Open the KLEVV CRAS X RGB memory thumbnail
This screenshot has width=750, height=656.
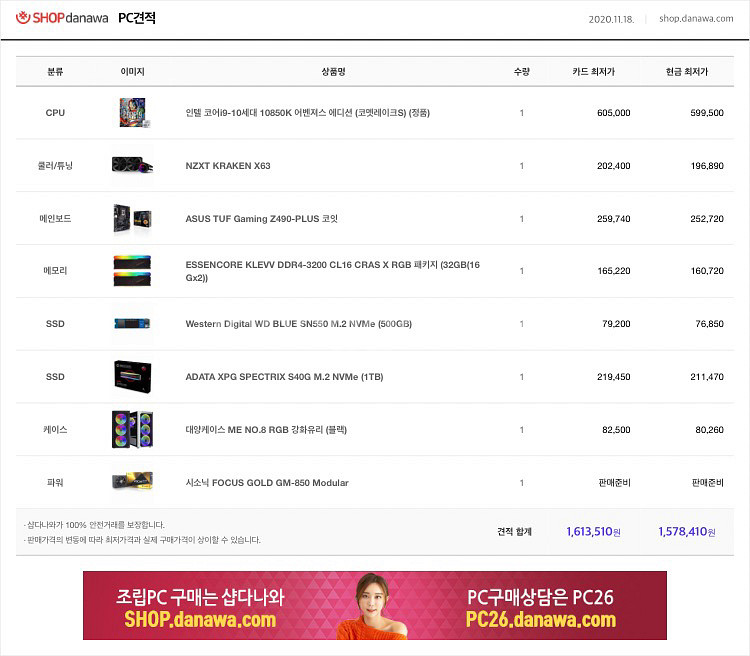[x=132, y=271]
